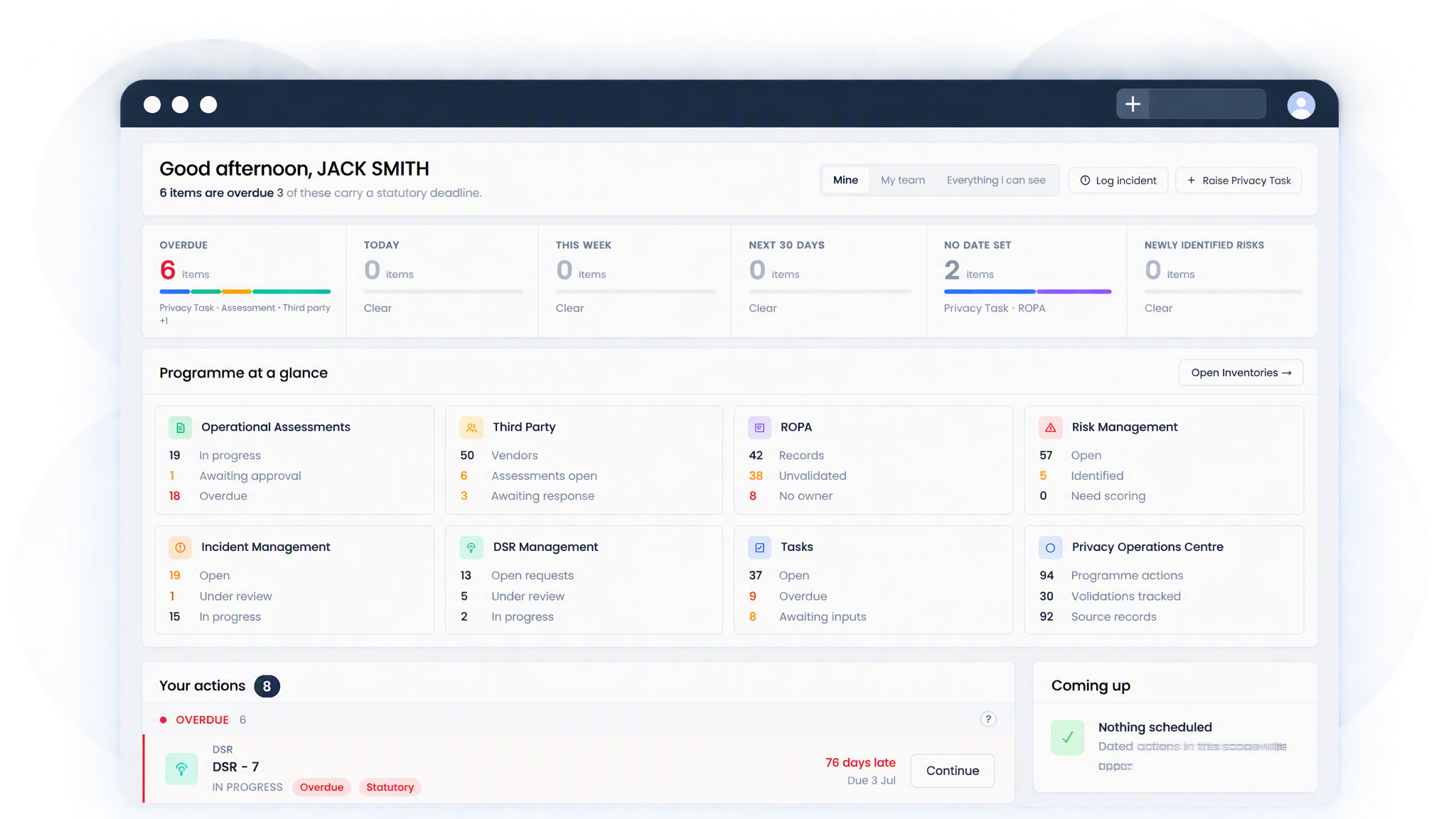Switch to Everything I can see
The width and height of the screenshot is (1456, 819).
click(x=996, y=180)
